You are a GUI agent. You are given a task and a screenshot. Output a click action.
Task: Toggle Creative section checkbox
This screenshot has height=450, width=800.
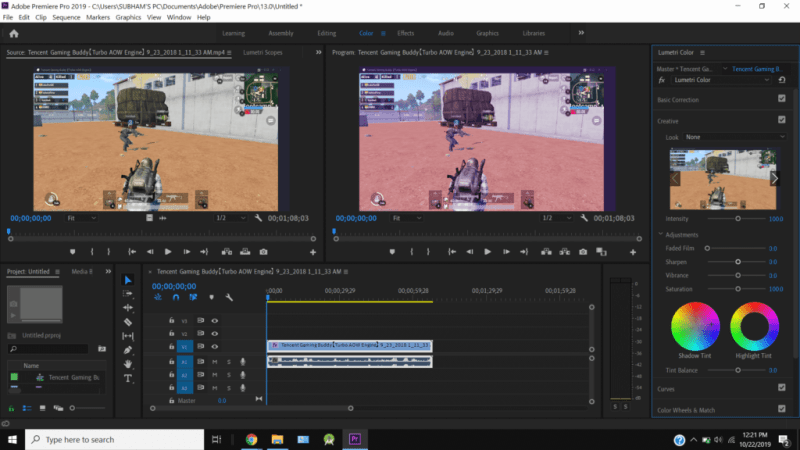click(782, 120)
